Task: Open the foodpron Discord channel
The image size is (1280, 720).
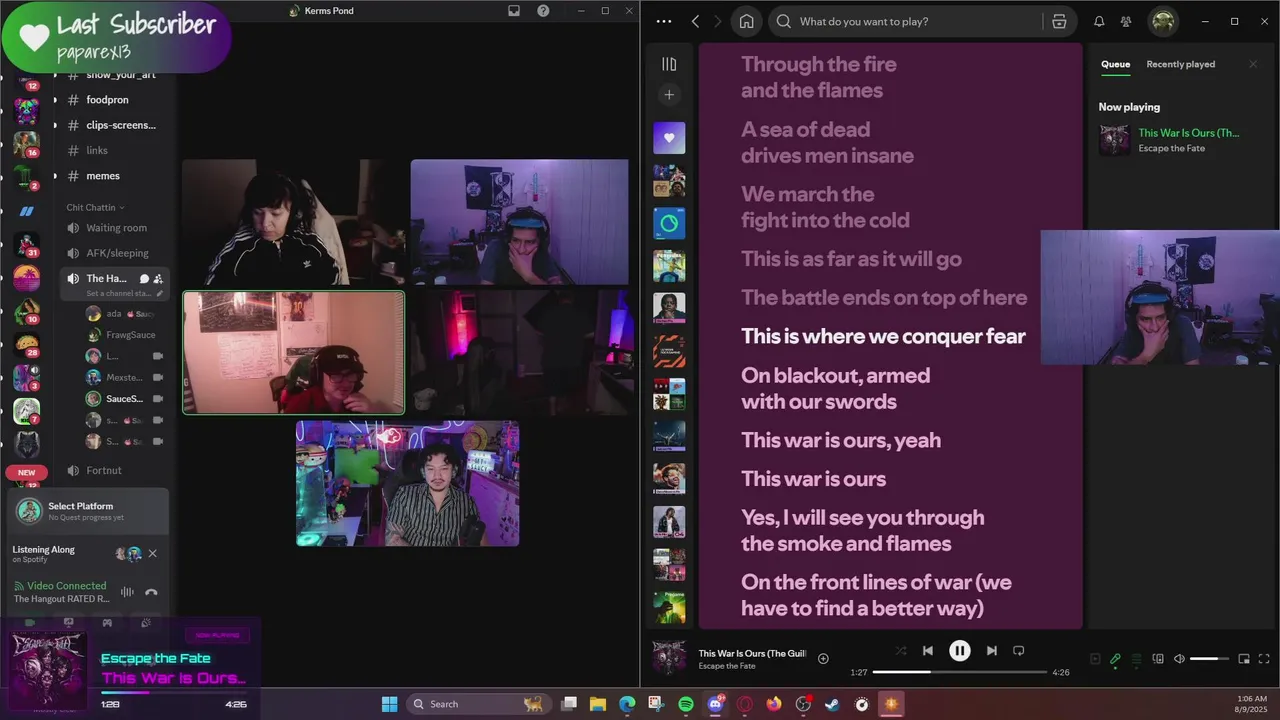Action: click(107, 100)
